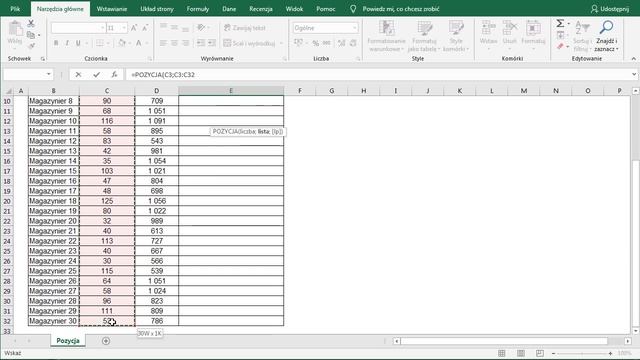
Task: Toggle Underline formatting
Action: 78,43
